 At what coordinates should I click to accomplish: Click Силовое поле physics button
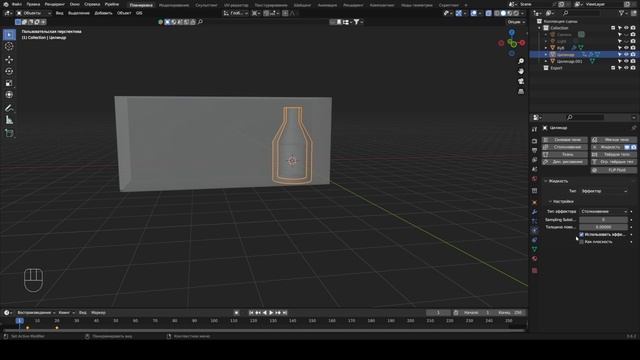pos(564,140)
